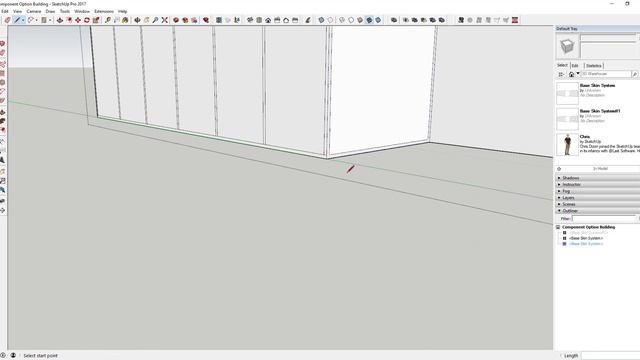Open the Camera menu

(x=33, y=11)
